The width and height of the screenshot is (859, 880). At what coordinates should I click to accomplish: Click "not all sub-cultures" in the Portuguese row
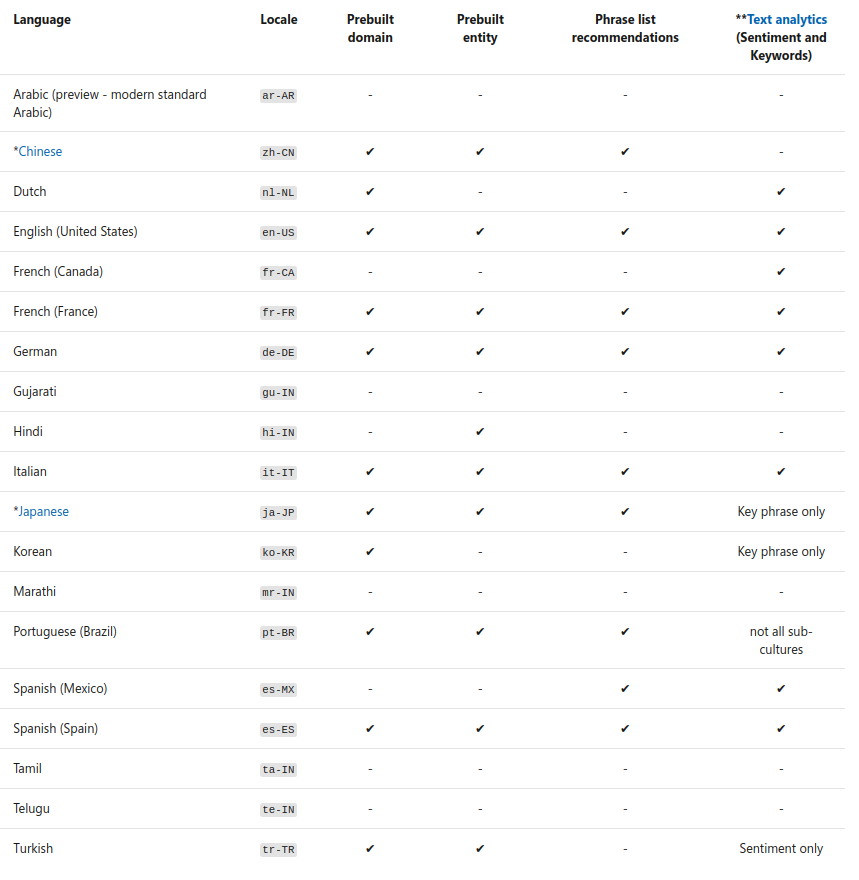coord(781,641)
